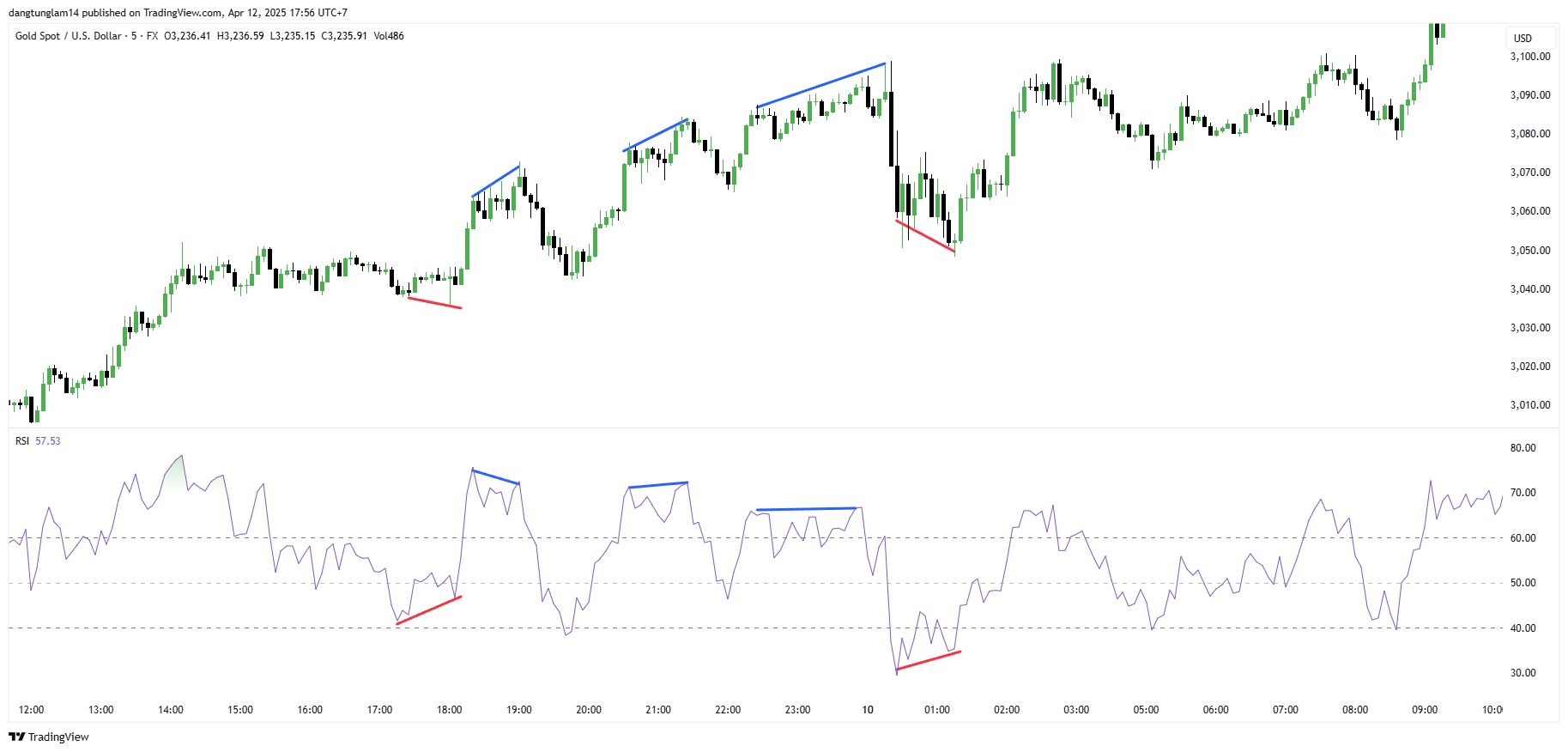The image size is (1568, 752).
Task: Click the RSI indicator label
Action: point(22,441)
